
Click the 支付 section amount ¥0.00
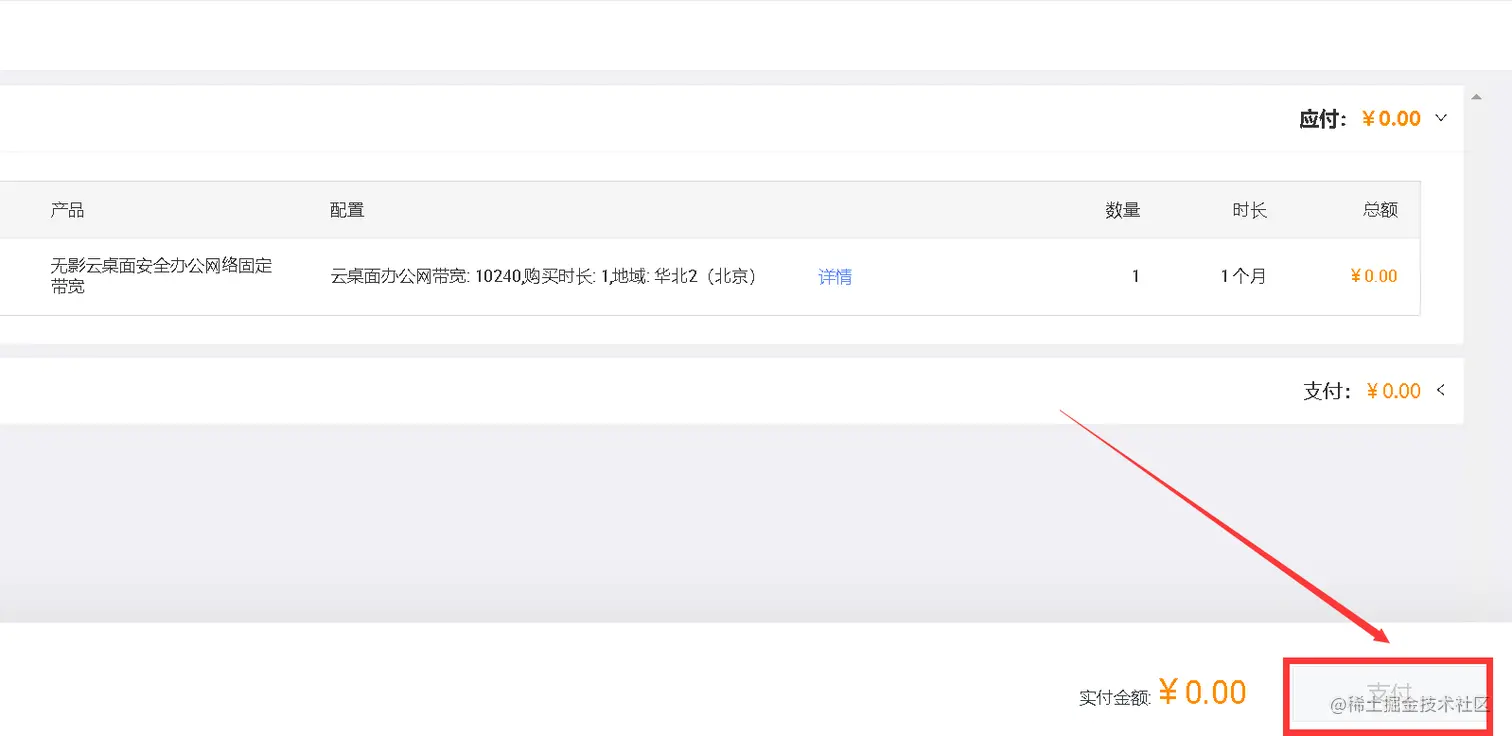[1393, 391]
